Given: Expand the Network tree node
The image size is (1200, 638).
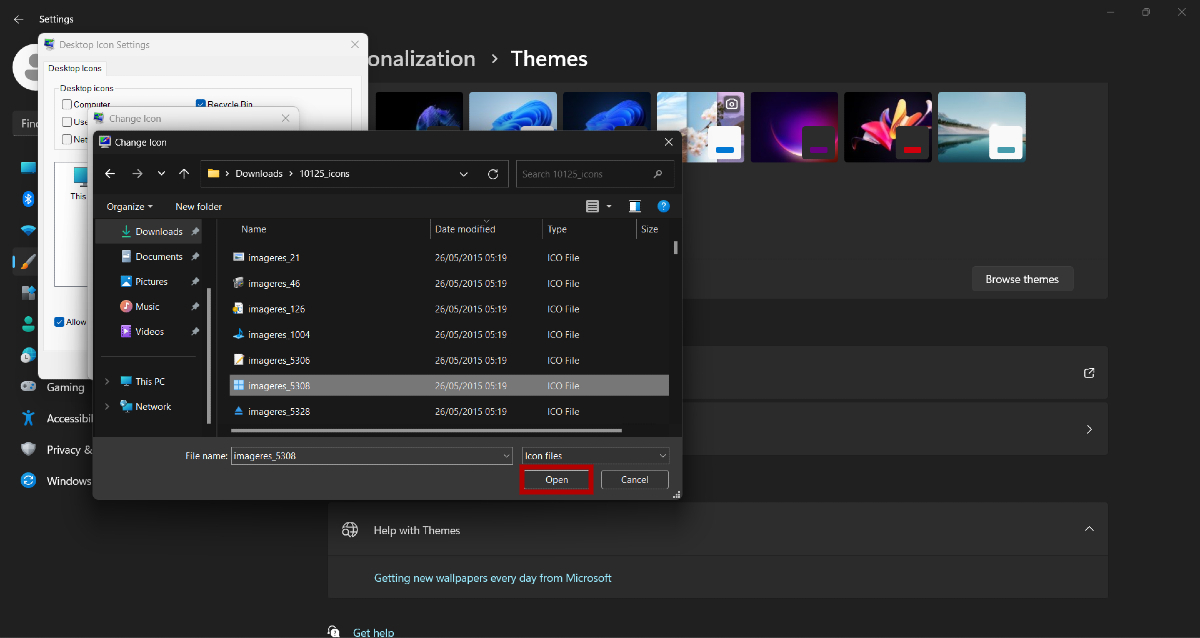Looking at the screenshot, I should click(x=107, y=407).
